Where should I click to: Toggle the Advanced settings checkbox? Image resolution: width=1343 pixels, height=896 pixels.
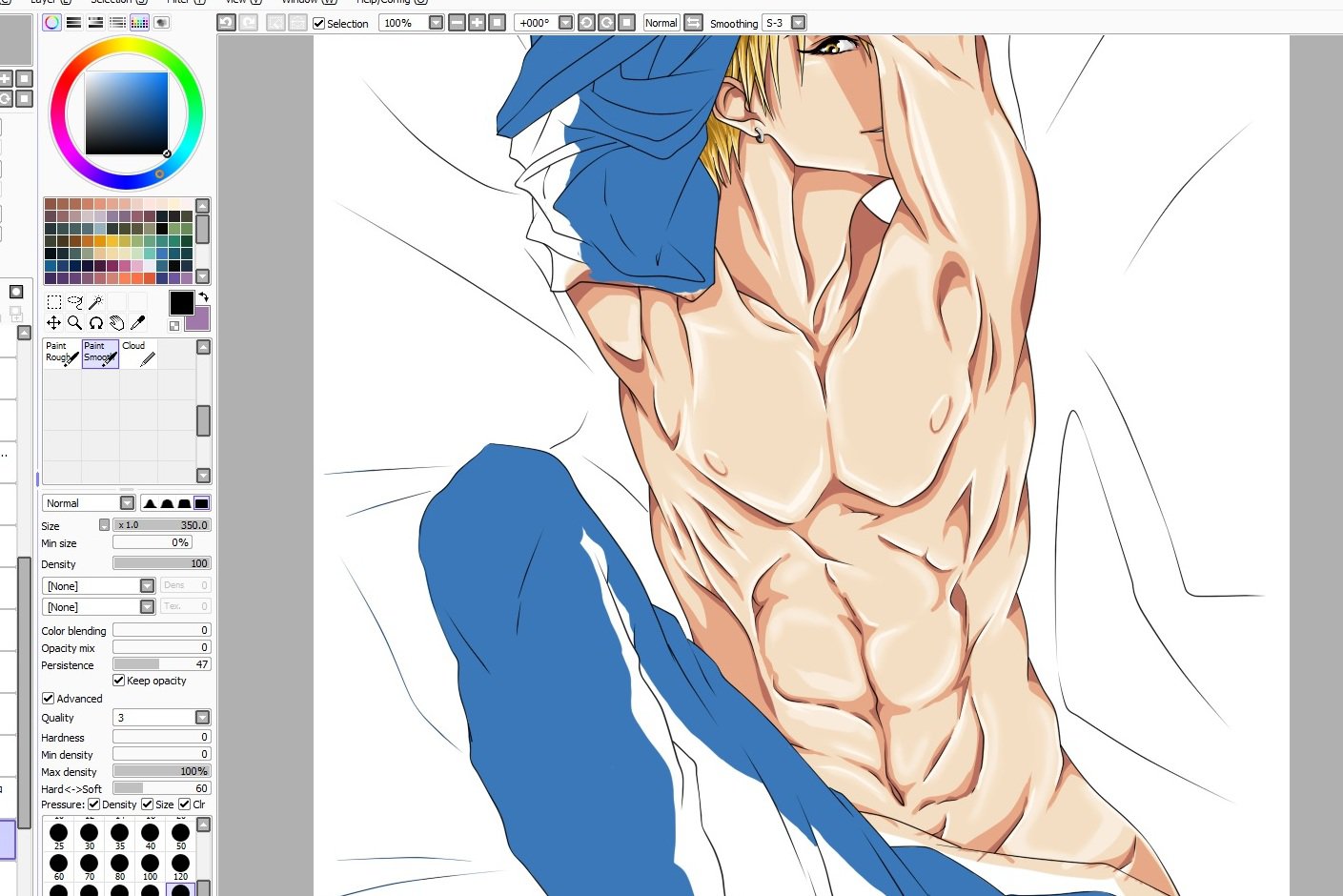point(48,699)
